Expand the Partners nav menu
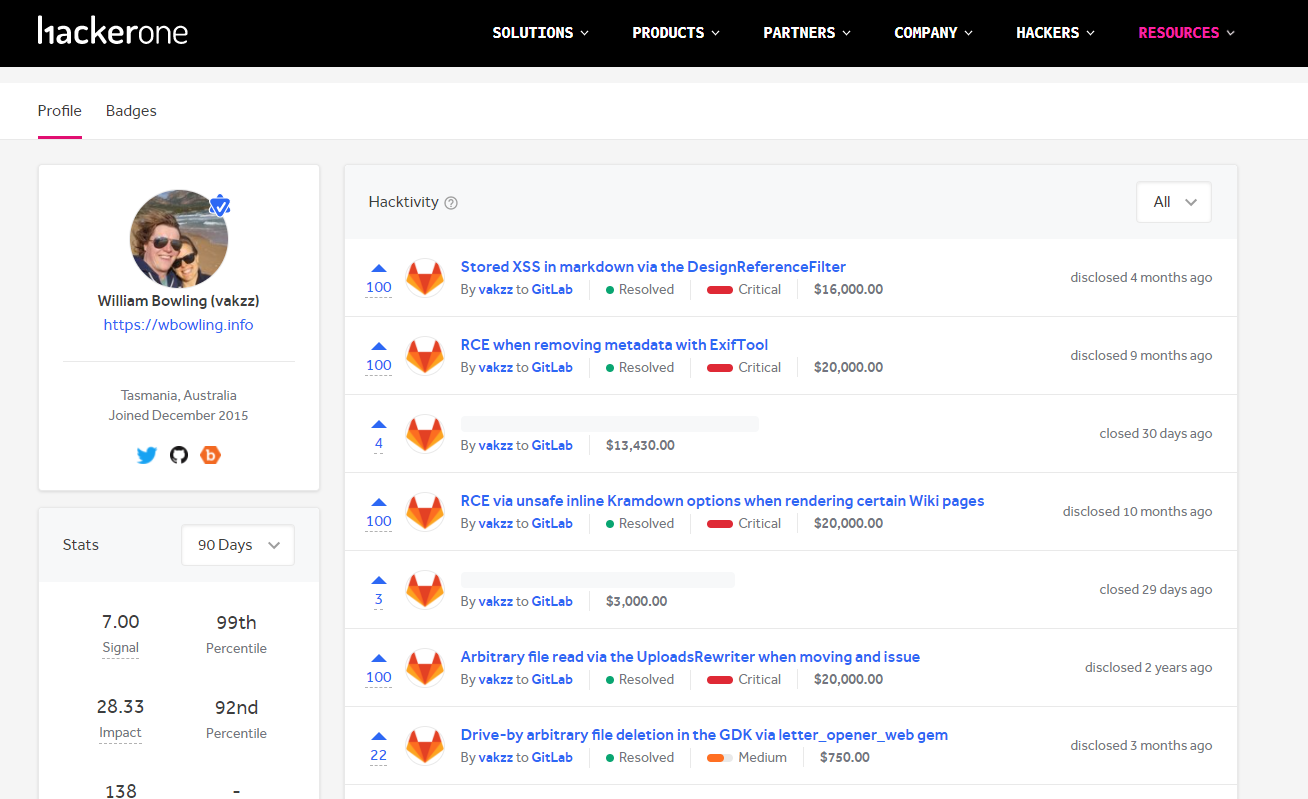 coord(807,33)
